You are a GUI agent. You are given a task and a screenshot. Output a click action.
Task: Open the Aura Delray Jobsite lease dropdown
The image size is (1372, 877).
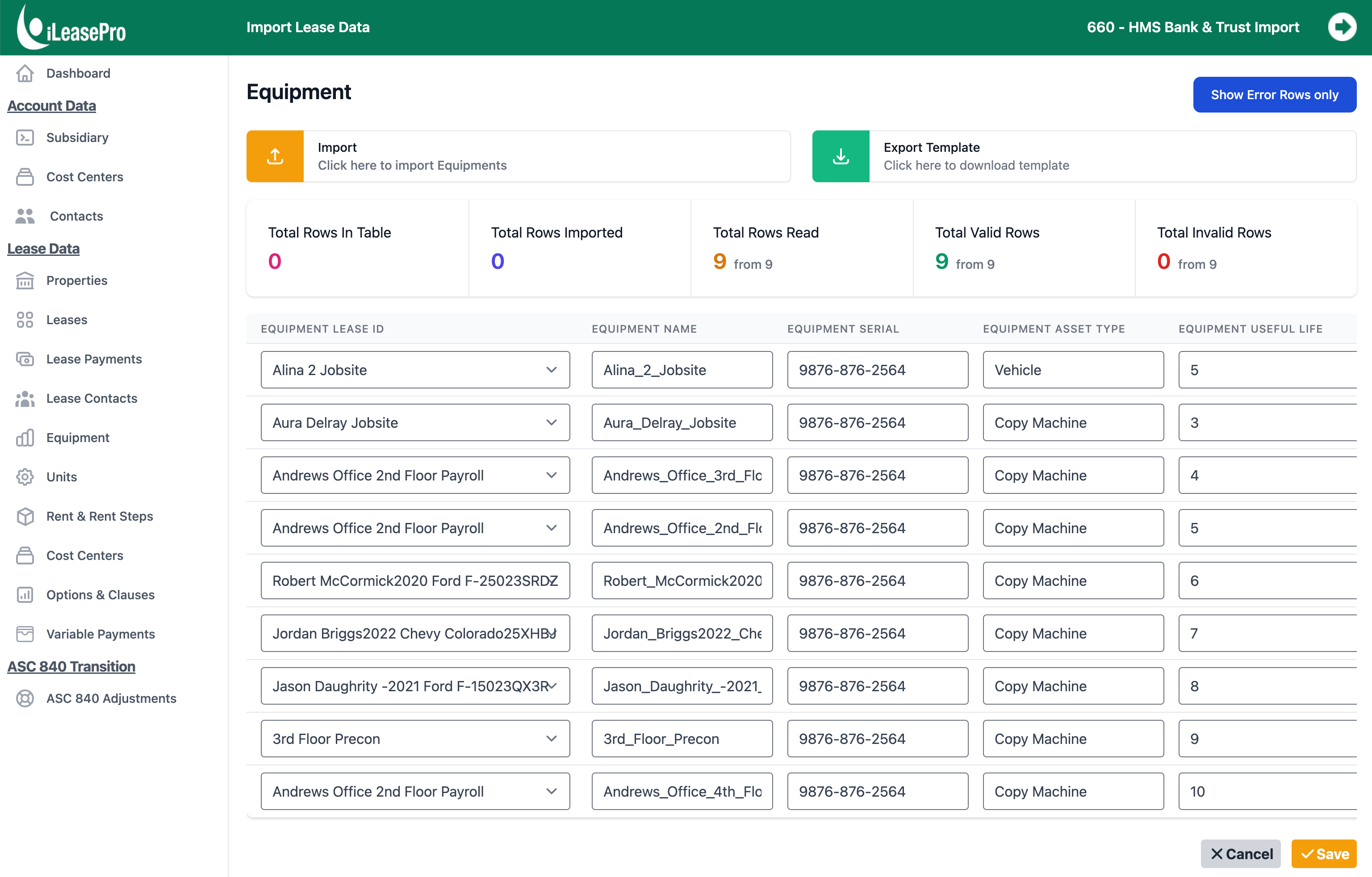[415, 422]
